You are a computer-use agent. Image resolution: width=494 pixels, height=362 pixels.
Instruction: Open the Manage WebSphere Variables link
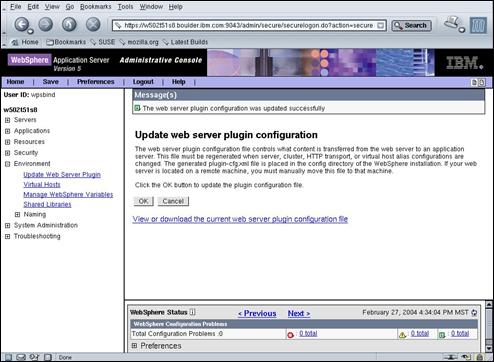68,195
